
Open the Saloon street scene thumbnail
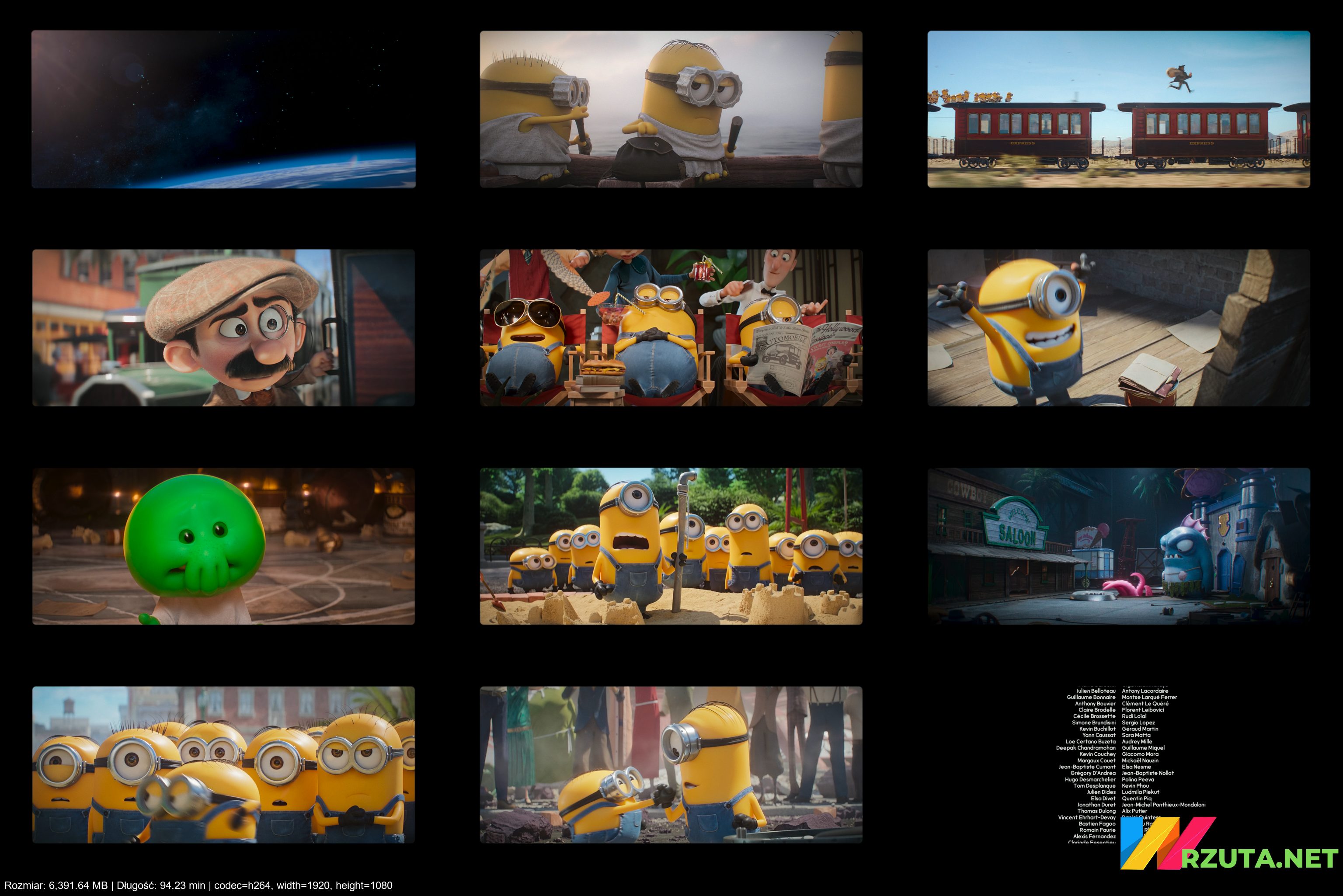point(1118,547)
